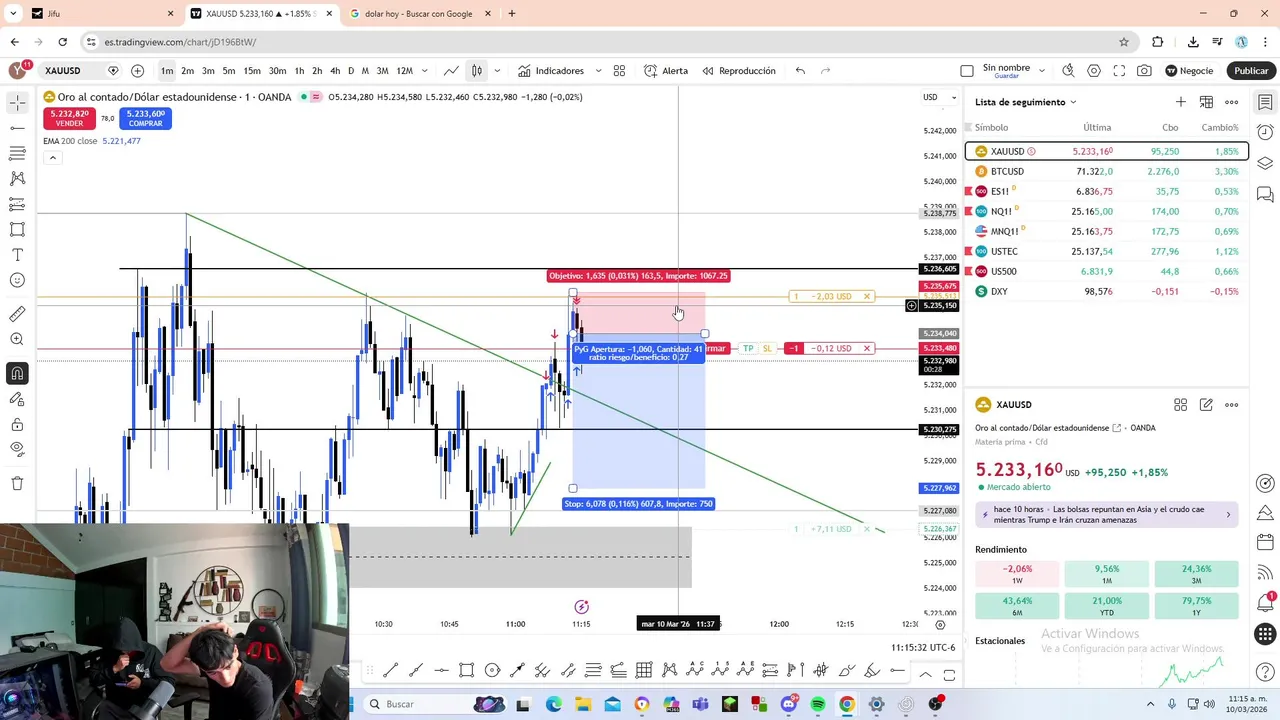
Task: Switch to the 4h timeframe
Action: [x=335, y=71]
